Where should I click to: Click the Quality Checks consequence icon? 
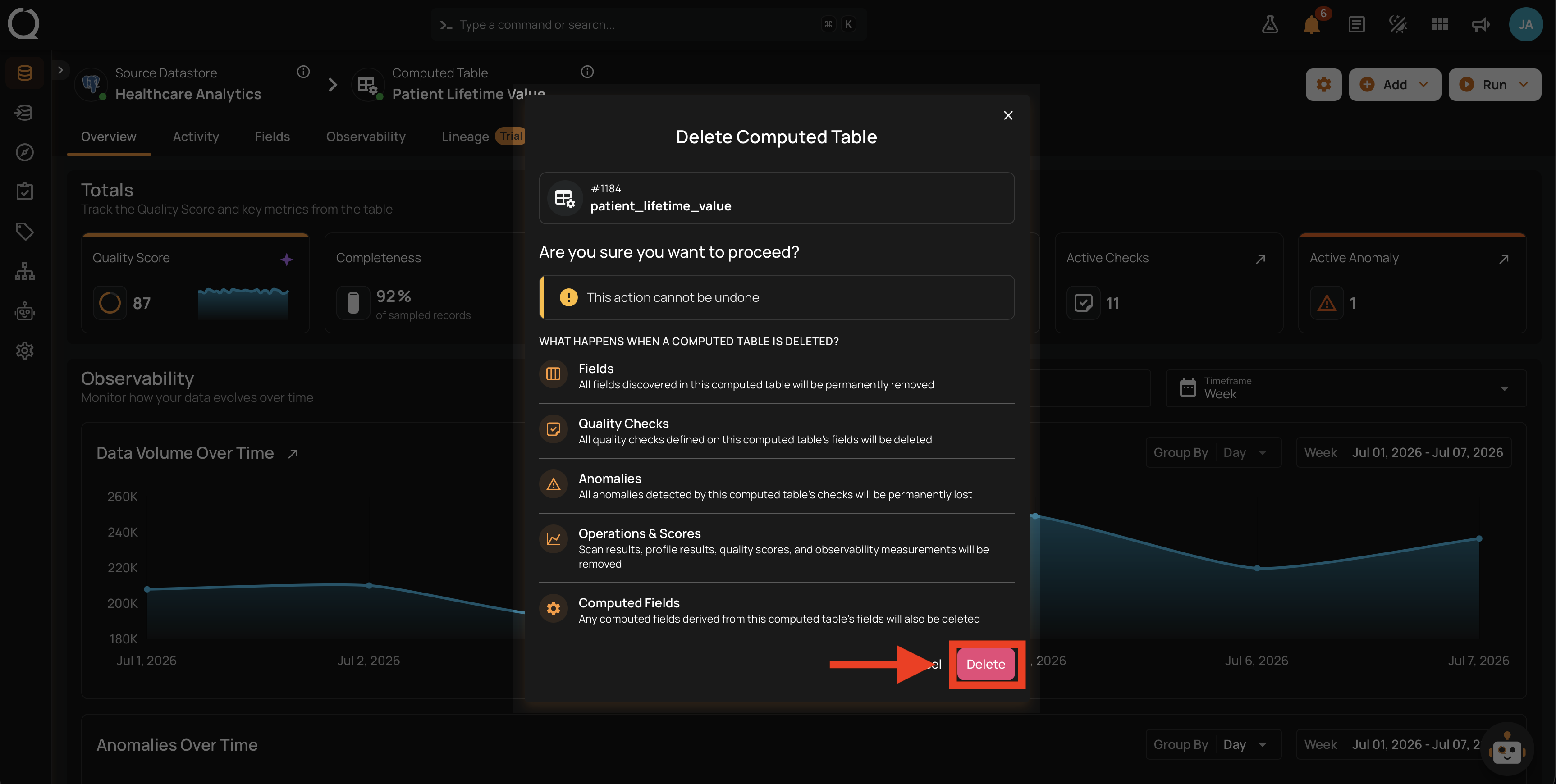(553, 429)
